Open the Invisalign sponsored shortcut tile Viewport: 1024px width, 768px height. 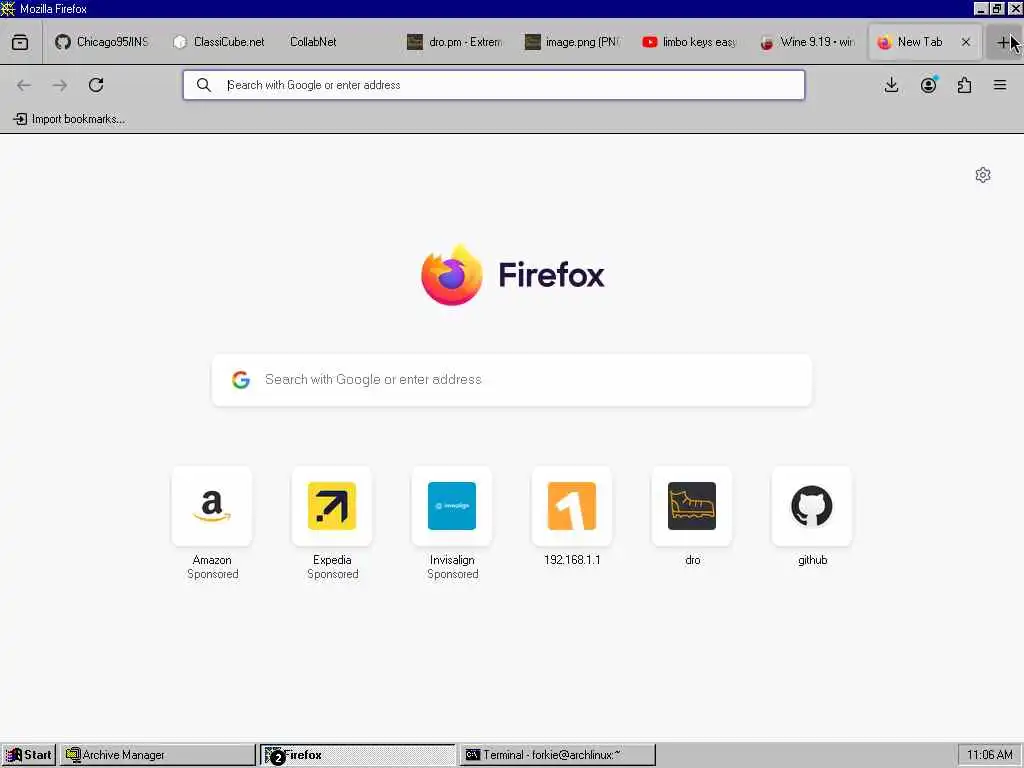(x=452, y=506)
